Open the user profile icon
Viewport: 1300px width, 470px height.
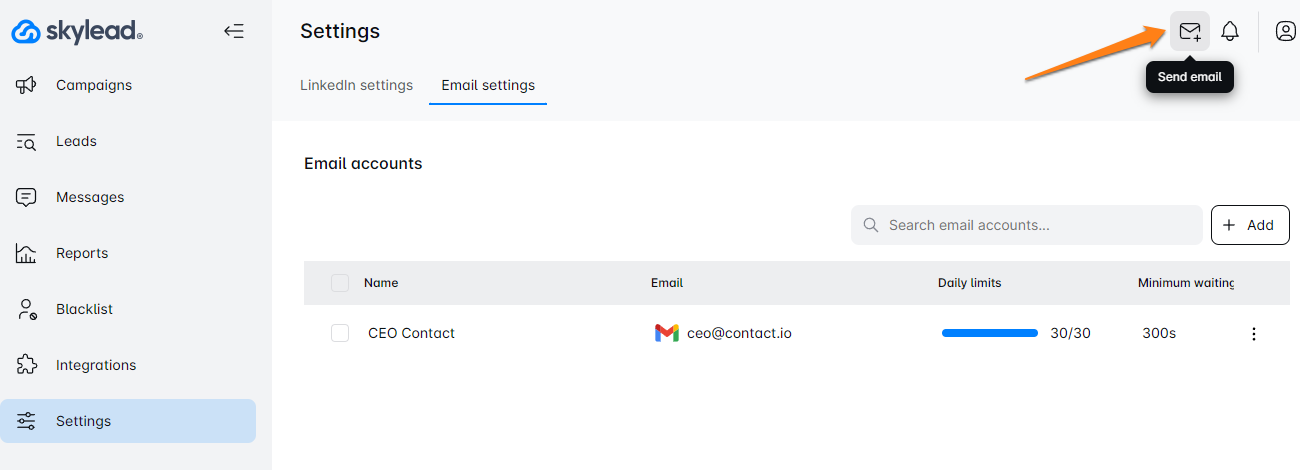1285,32
